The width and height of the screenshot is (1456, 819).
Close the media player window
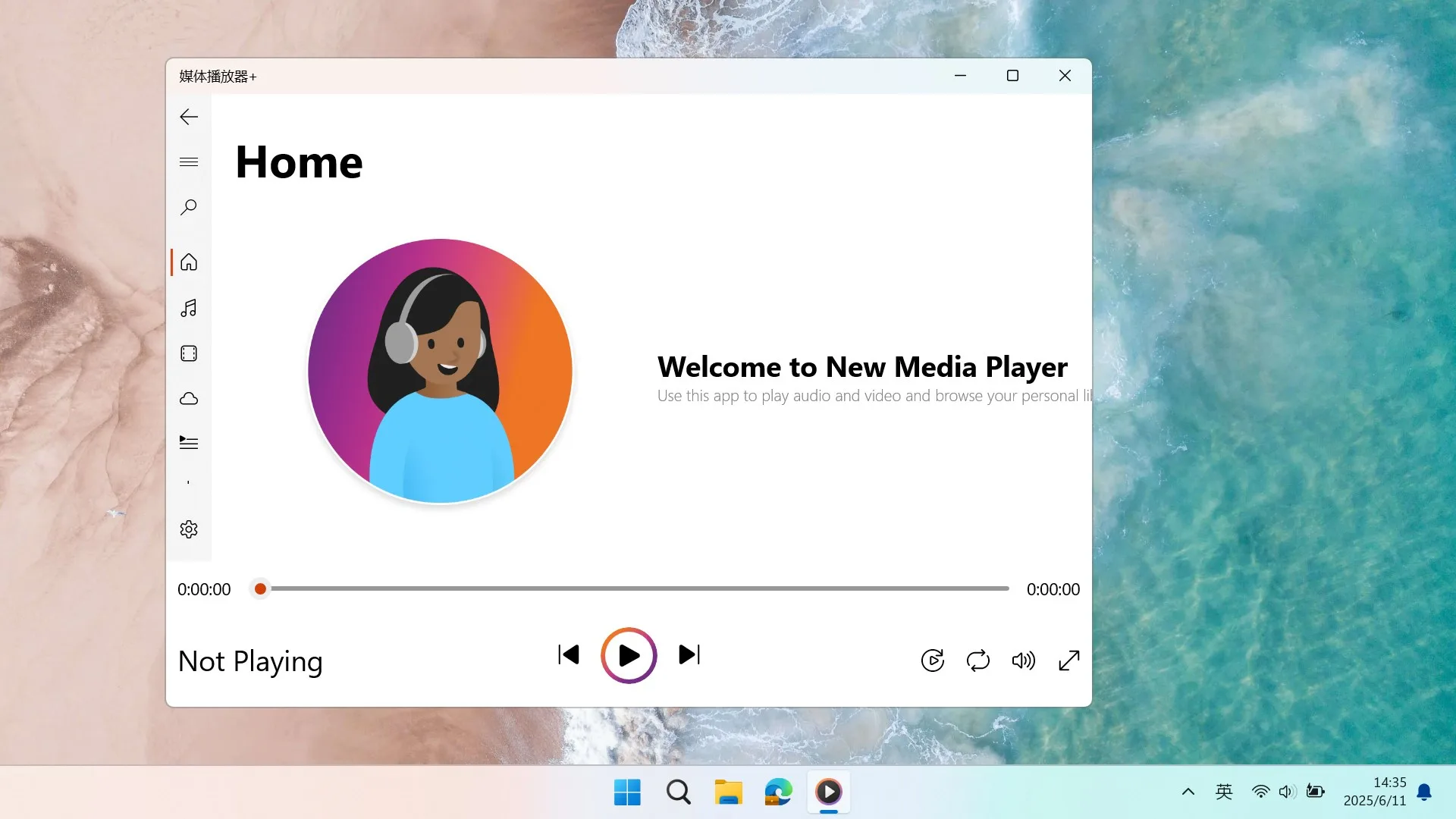pyautogui.click(x=1065, y=76)
